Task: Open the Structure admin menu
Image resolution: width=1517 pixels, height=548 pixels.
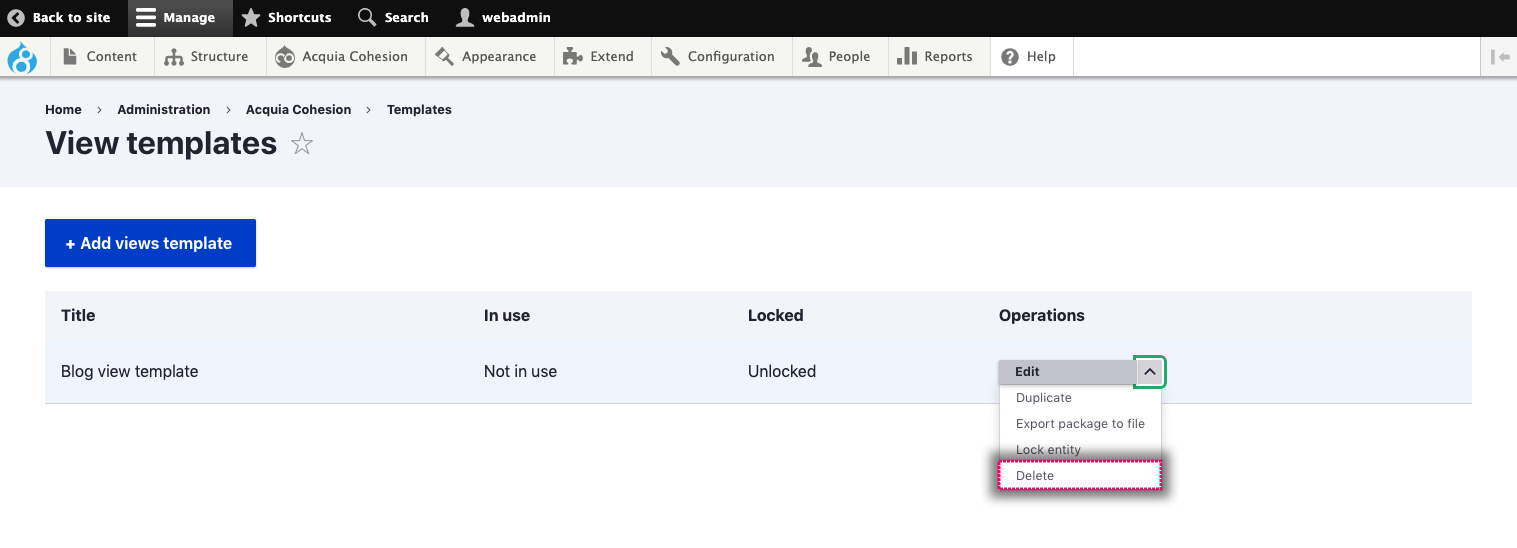Action: [x=206, y=57]
